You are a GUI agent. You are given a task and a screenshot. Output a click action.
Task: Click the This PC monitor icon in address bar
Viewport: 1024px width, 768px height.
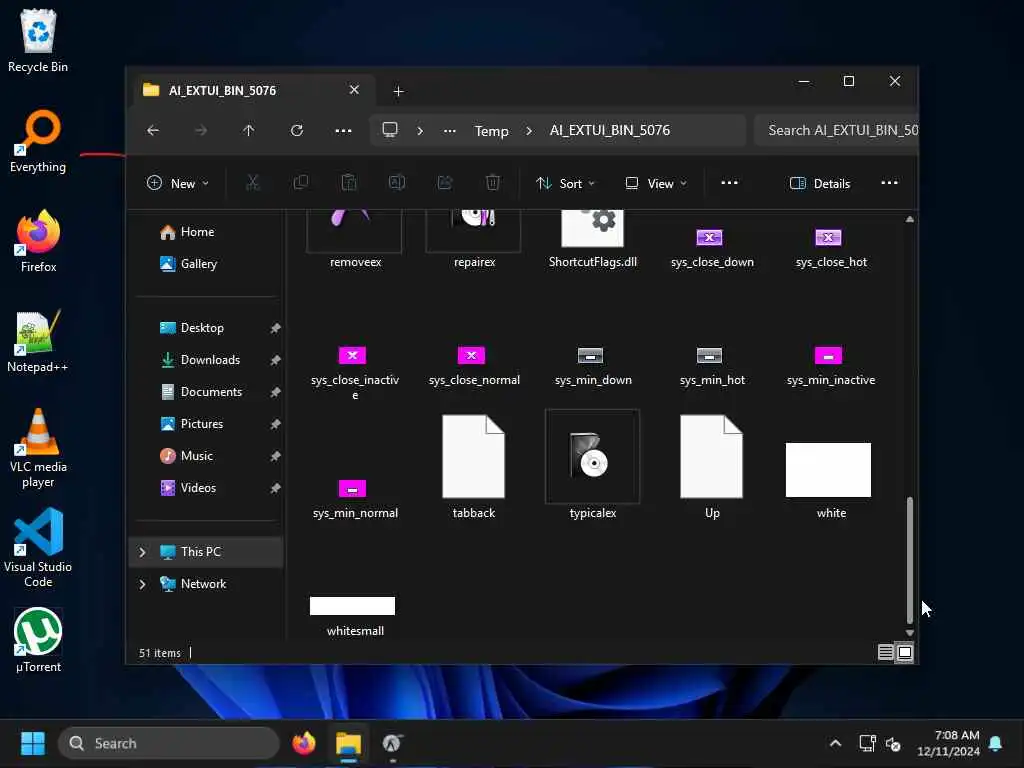tap(390, 130)
